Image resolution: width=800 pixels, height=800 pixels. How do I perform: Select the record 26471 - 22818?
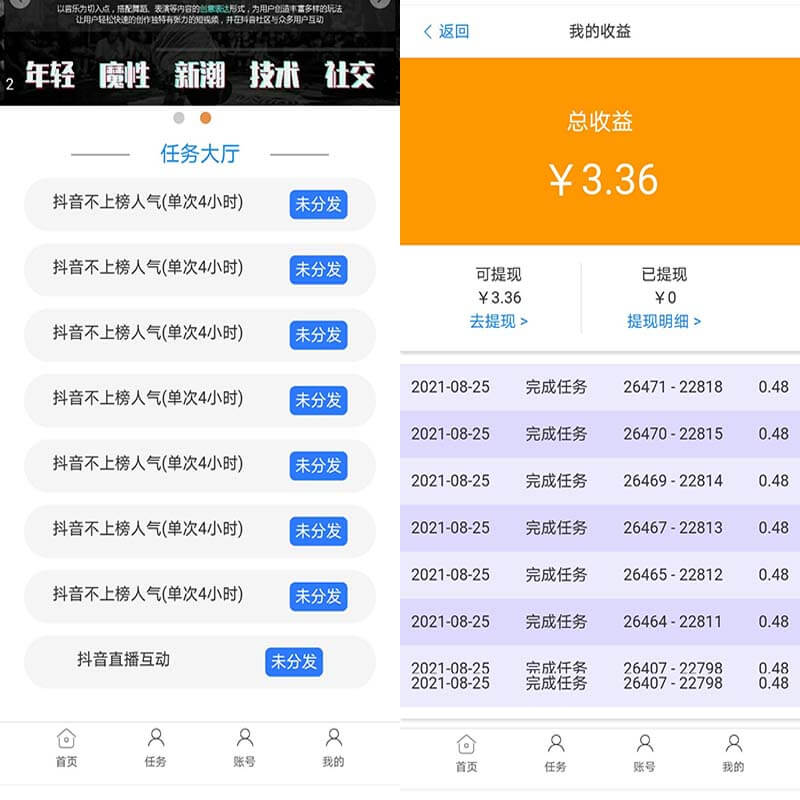(600, 387)
